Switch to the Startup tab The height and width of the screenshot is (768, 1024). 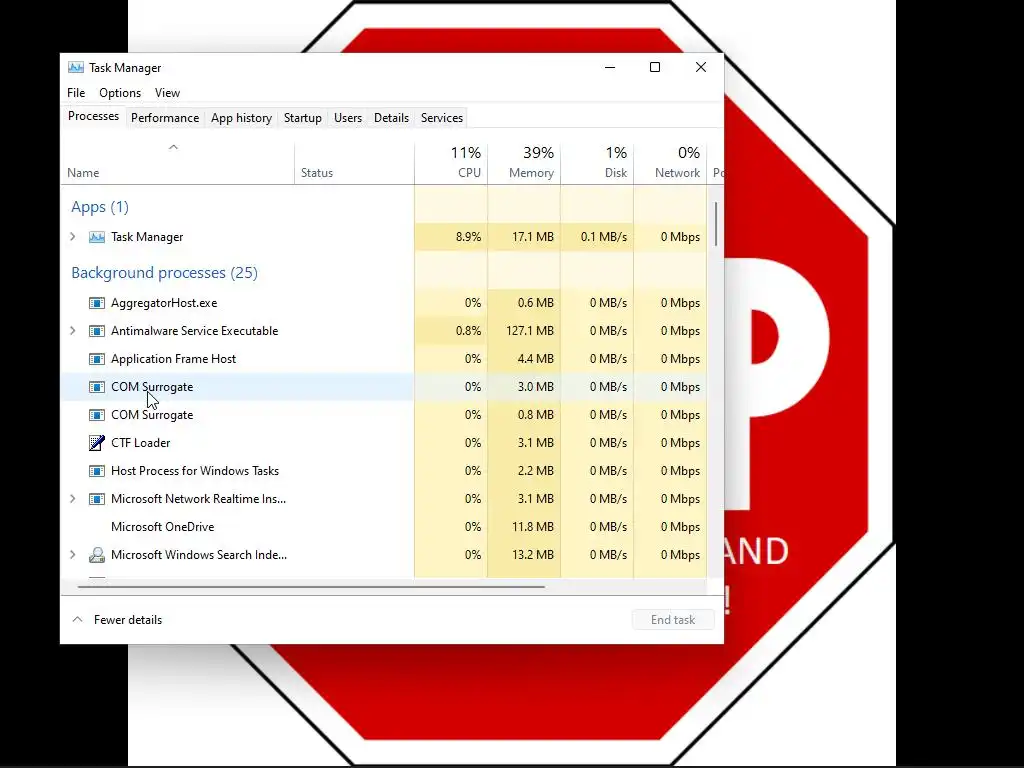pyautogui.click(x=302, y=118)
